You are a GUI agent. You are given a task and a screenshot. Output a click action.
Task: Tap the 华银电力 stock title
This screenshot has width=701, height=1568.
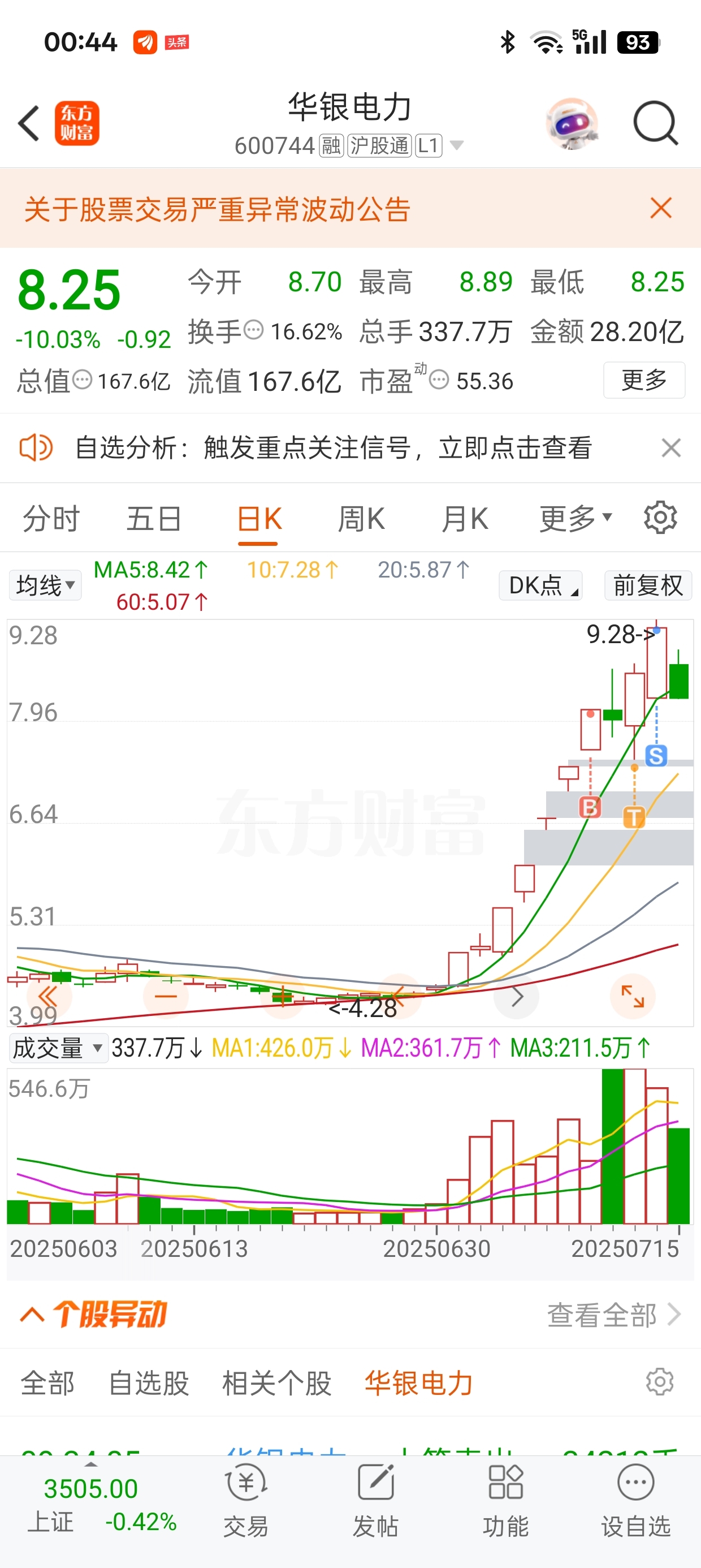350,107
